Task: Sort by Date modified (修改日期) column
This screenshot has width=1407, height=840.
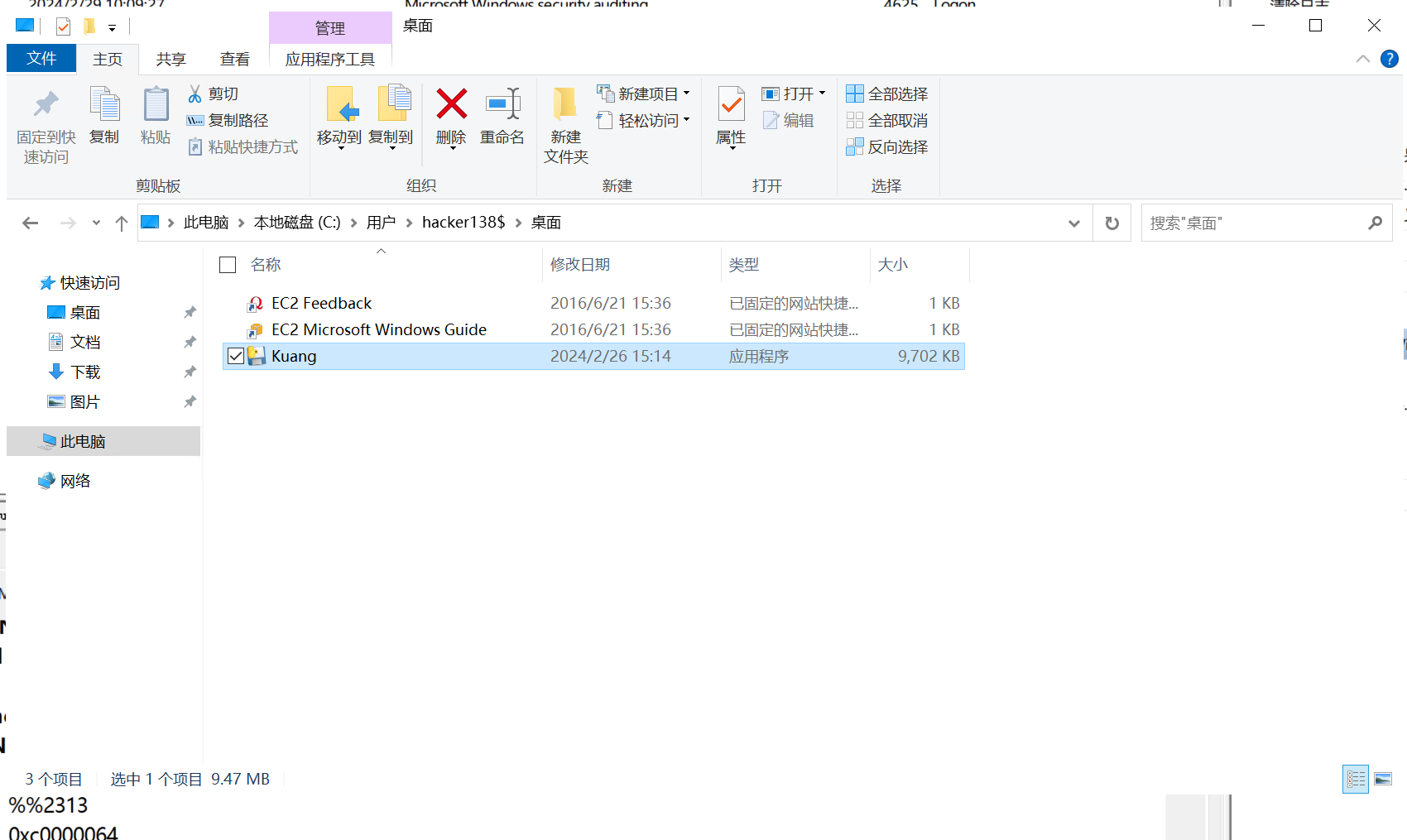Action: coord(580,265)
